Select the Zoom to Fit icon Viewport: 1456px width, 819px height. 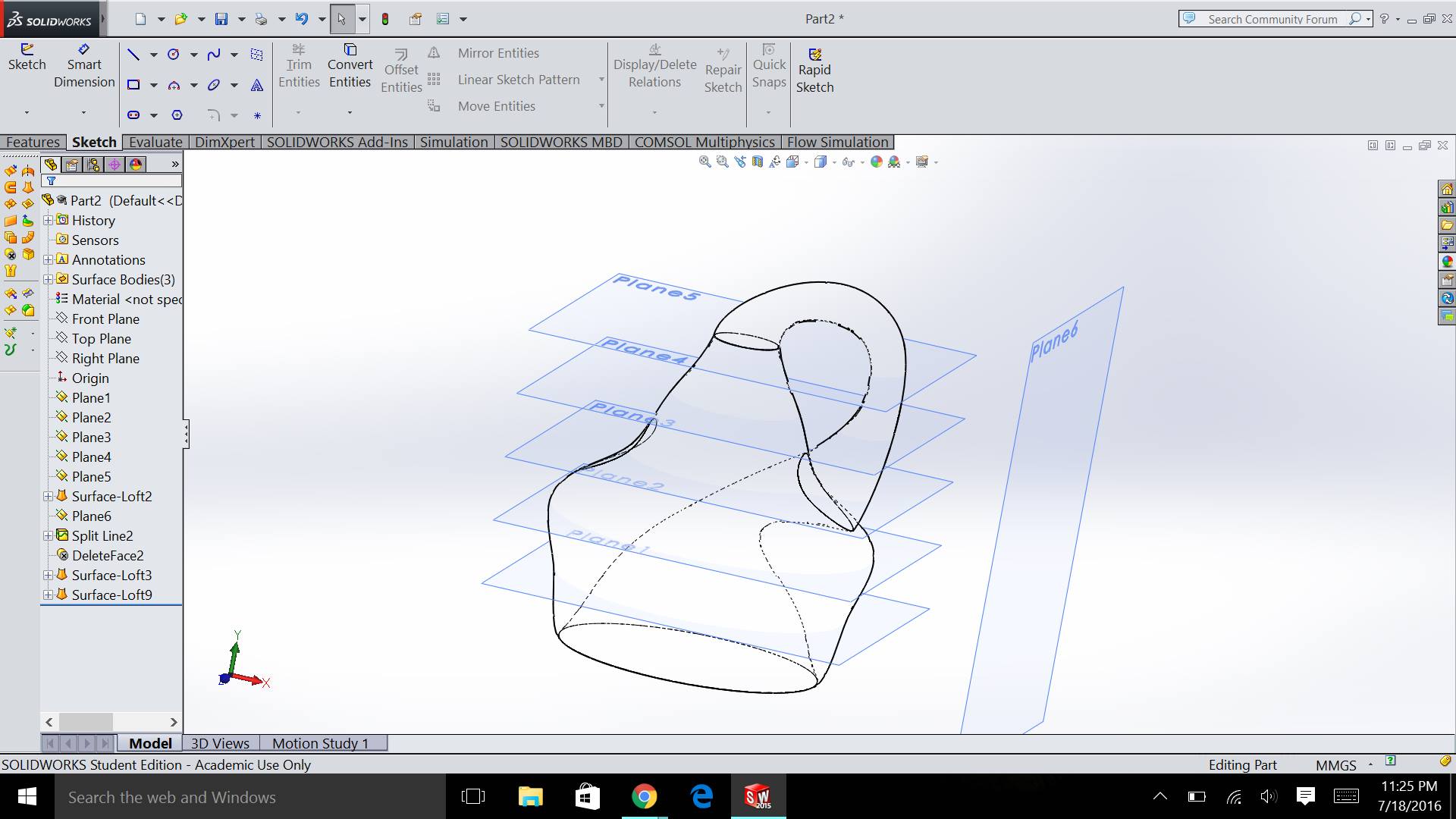coord(704,162)
